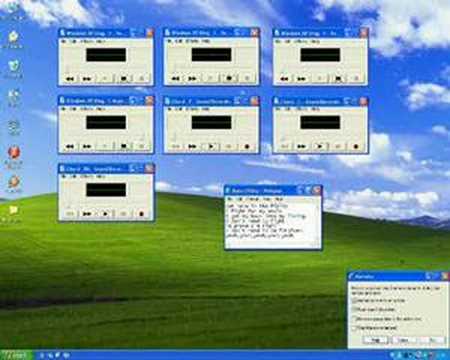Viewport: 450px width, 360px height.
Task: Seek to end in middle-left Sound Recorder
Action: (x=87, y=146)
